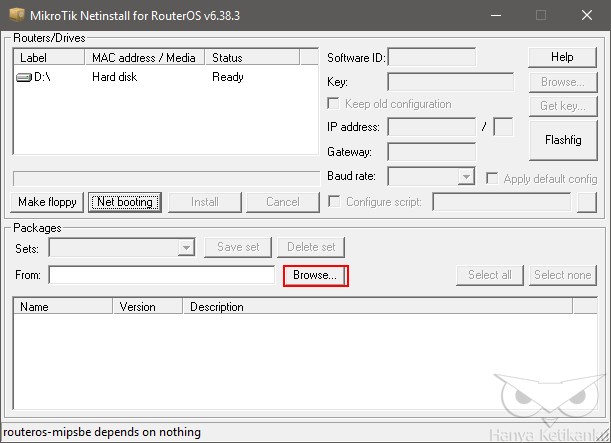Expand the Sets combo box

186,247
